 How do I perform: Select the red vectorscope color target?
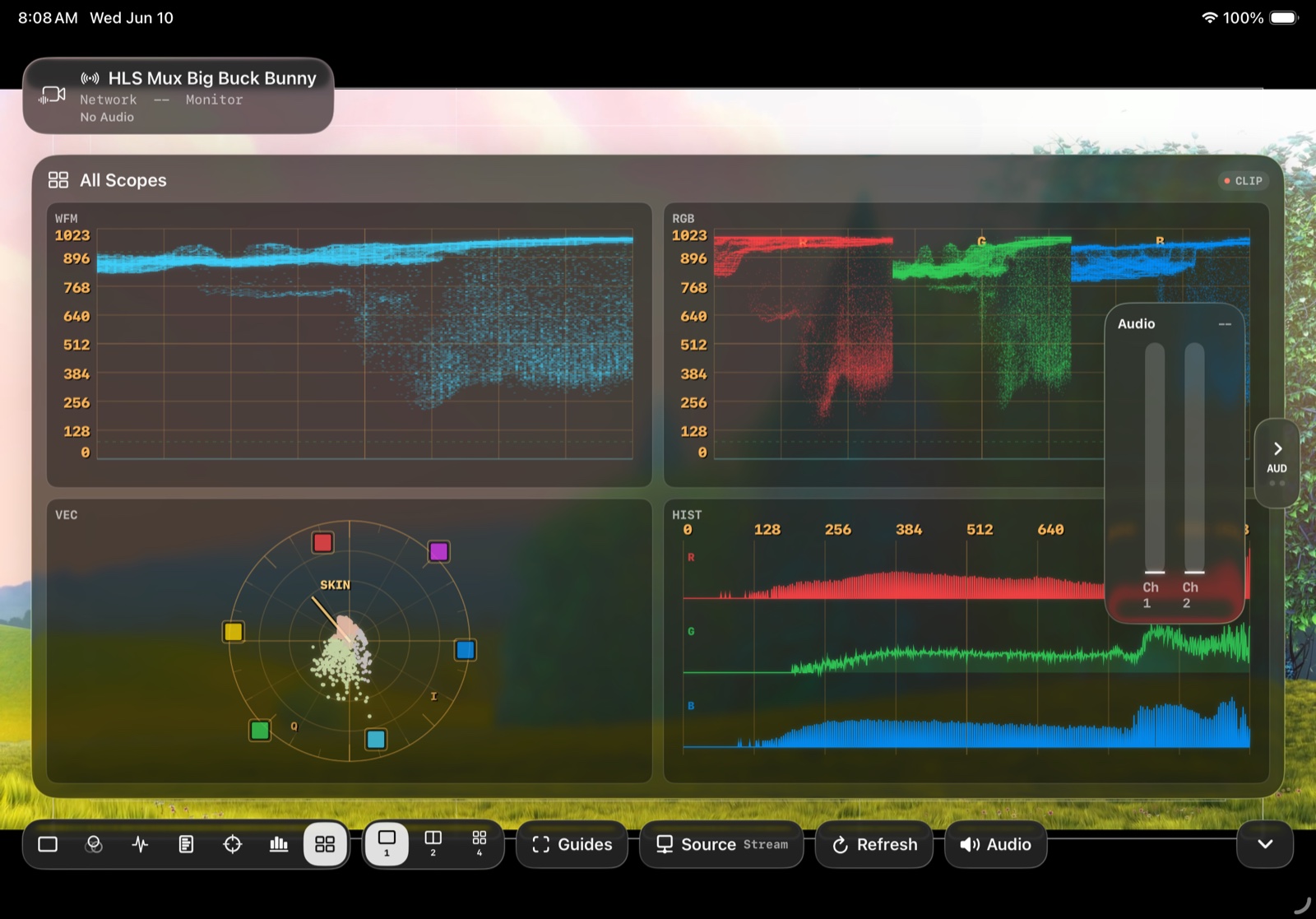[322, 542]
